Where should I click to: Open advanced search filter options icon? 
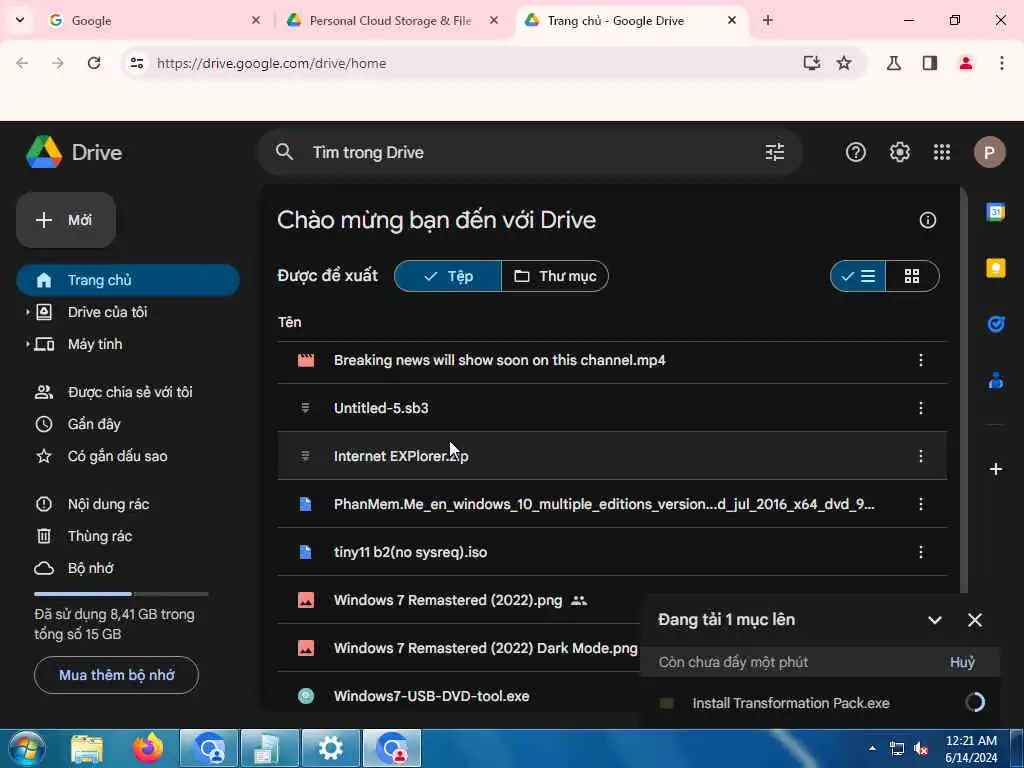click(775, 152)
